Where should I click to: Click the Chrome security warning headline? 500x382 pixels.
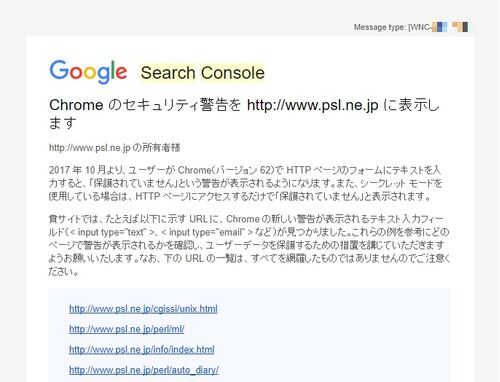tap(244, 114)
